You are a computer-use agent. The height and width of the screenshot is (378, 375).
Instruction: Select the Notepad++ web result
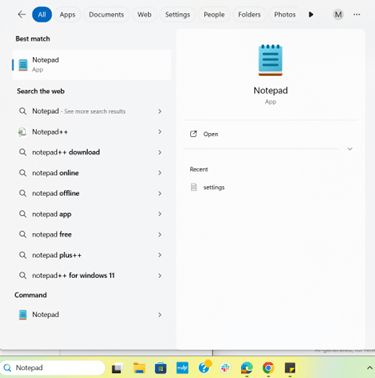tap(50, 132)
